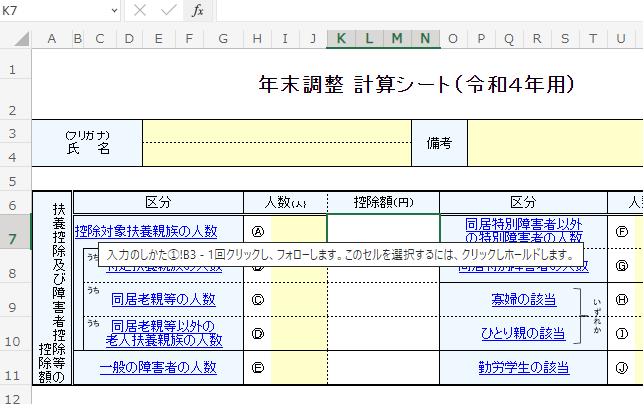Image resolution: width=643 pixels, height=404 pixels.
Task: Click the Name Box showing K7
Action: point(55,11)
